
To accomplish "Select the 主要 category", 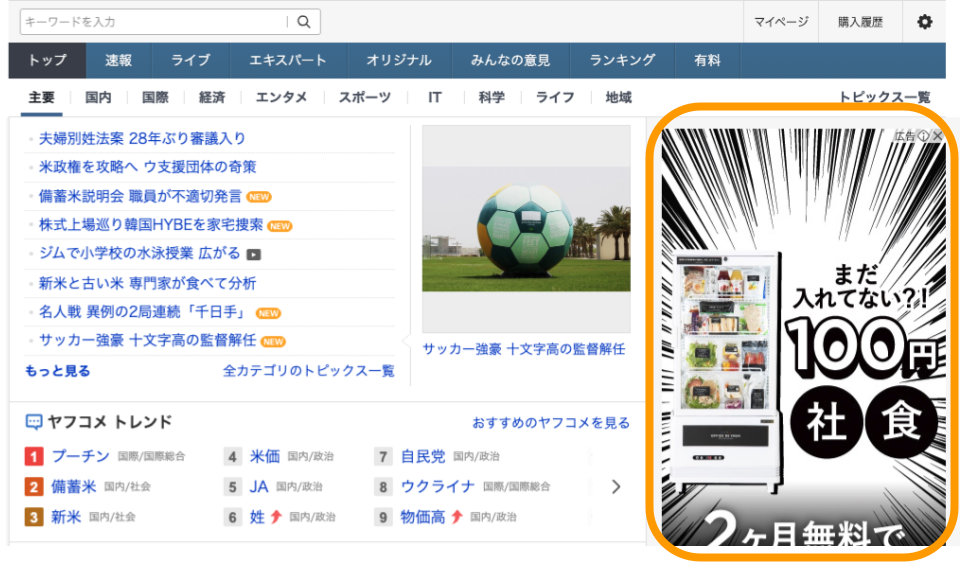I will tap(42, 97).
